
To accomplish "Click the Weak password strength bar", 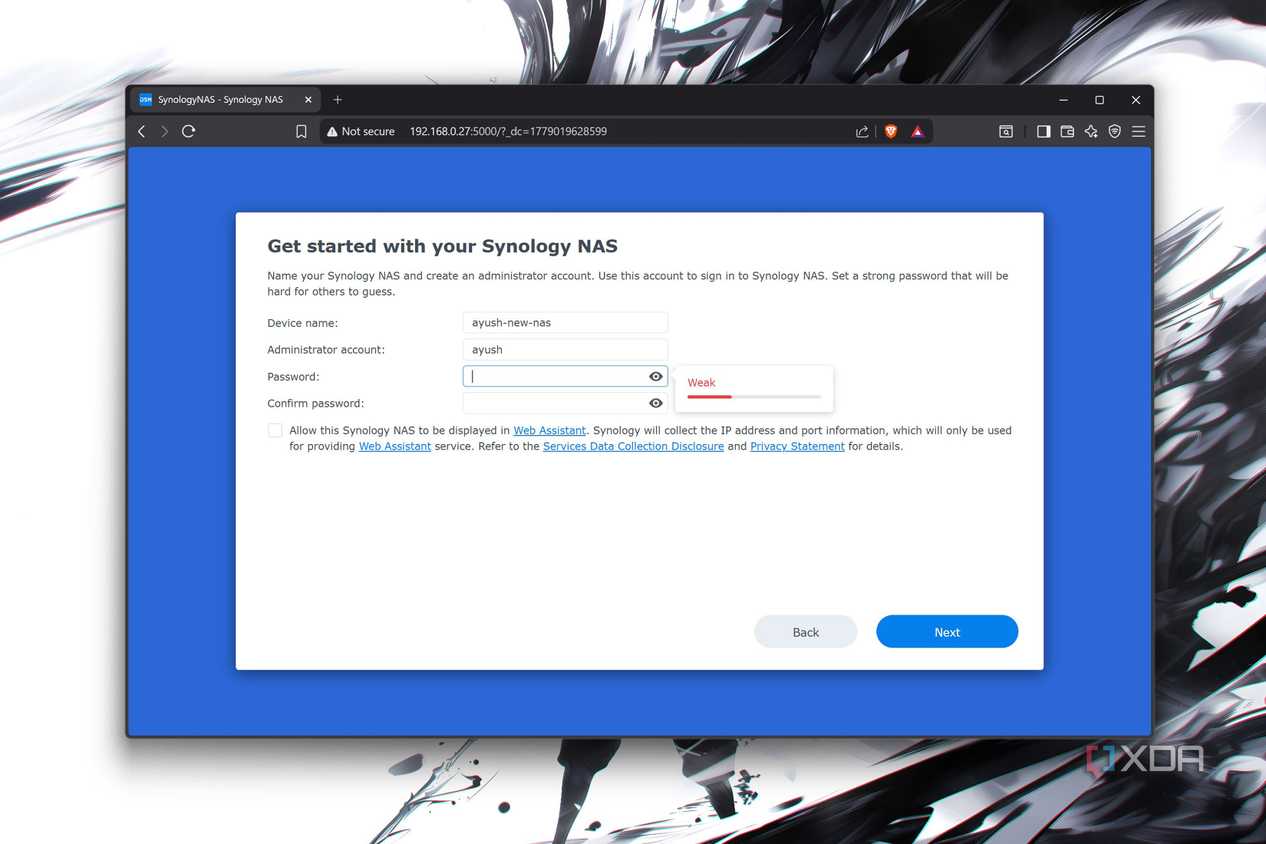I will click(x=754, y=397).
